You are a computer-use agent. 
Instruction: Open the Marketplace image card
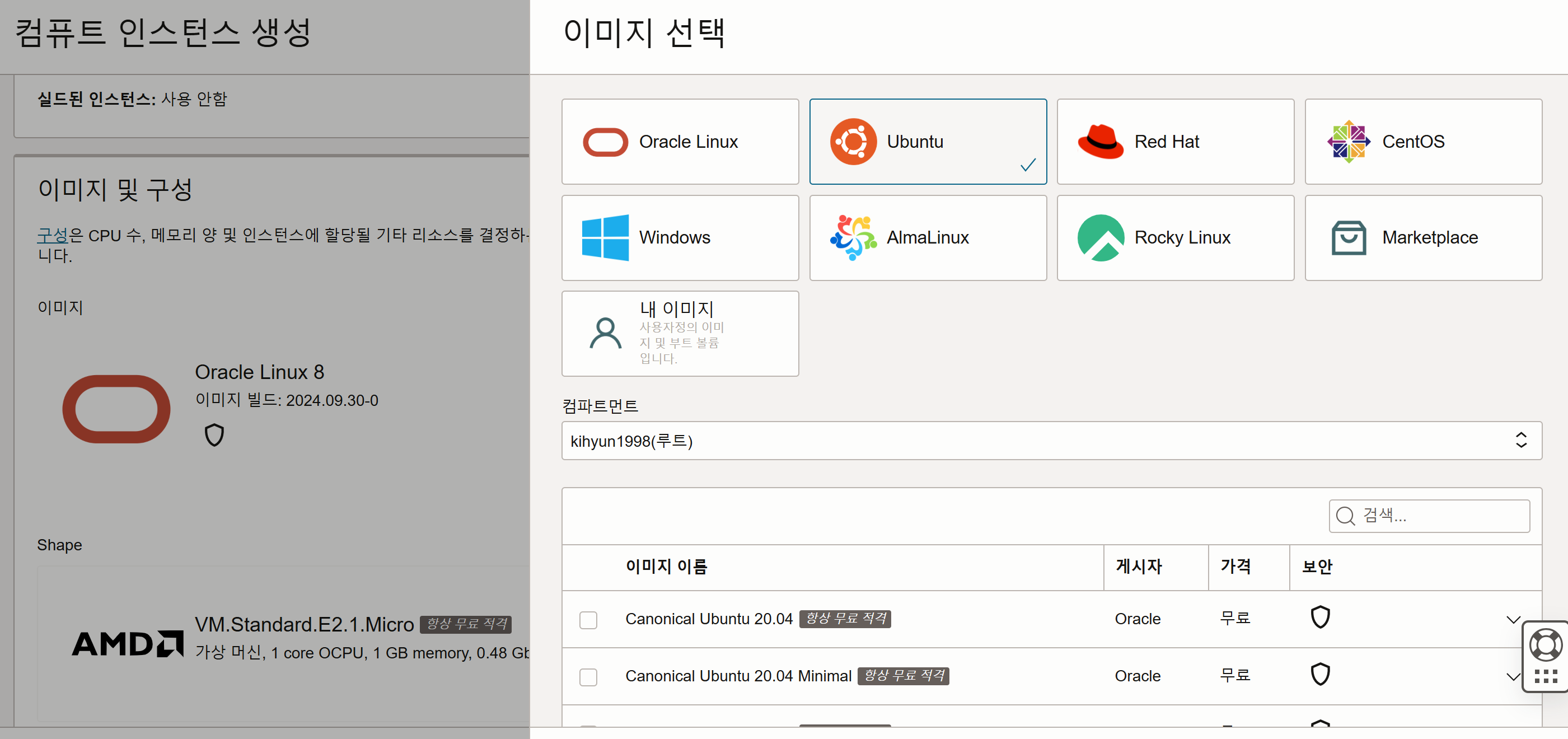point(1423,237)
